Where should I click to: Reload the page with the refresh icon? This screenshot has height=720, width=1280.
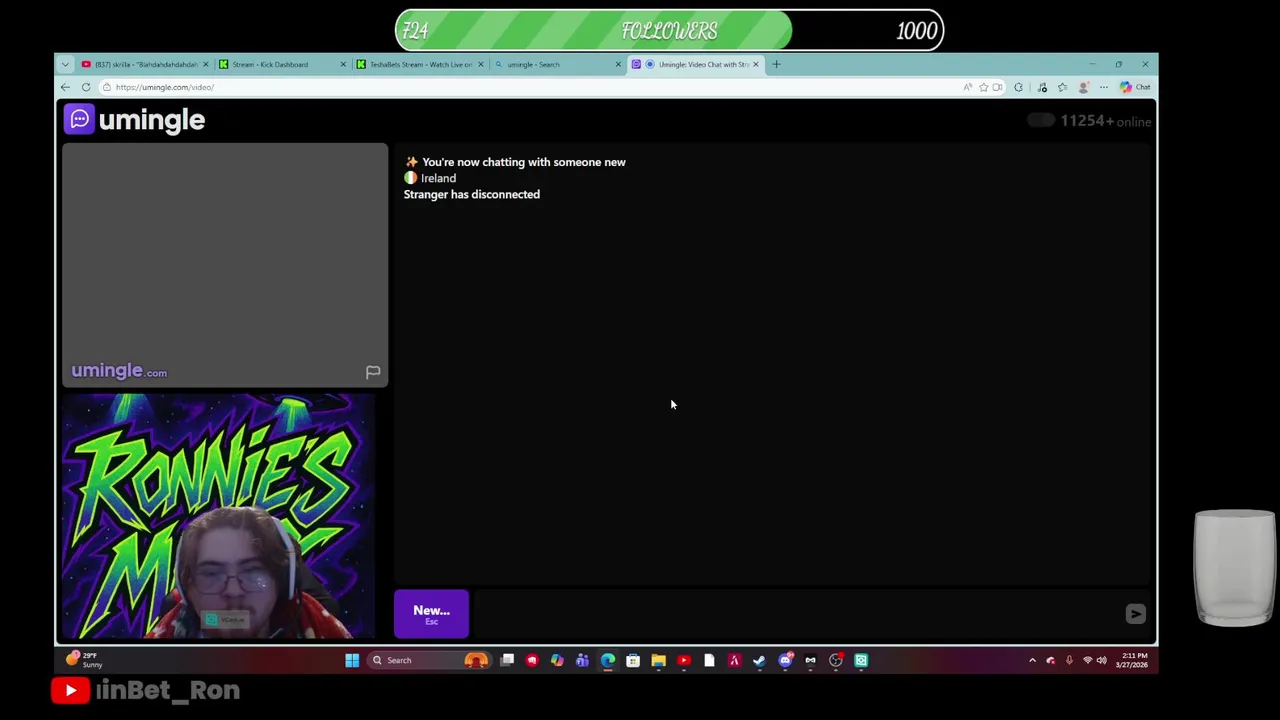point(86,87)
